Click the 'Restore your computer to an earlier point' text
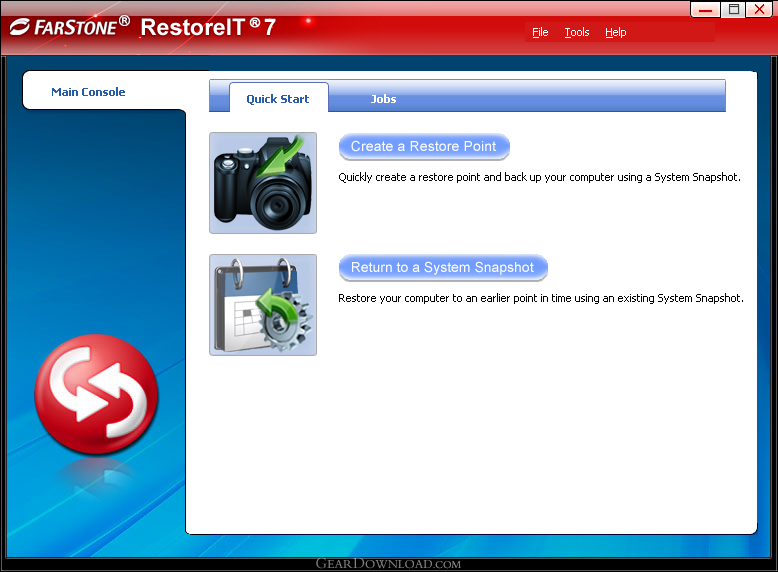 click(x=541, y=298)
